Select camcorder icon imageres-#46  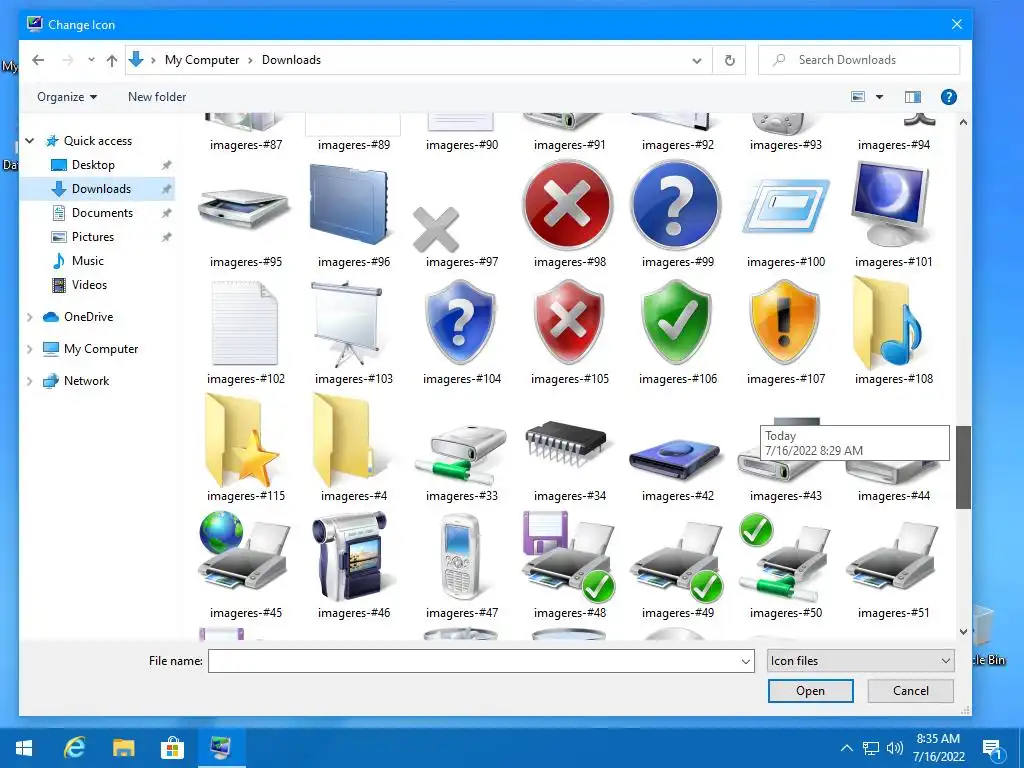350,556
